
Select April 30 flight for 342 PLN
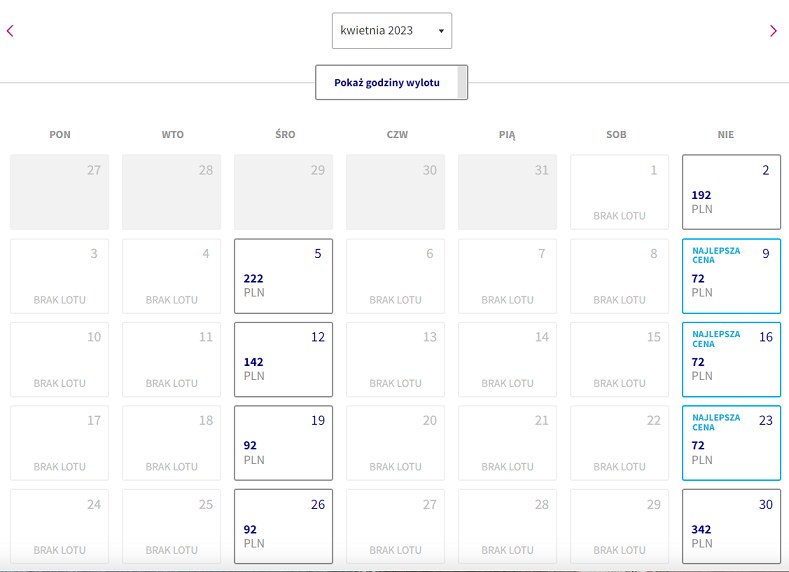tap(731, 527)
